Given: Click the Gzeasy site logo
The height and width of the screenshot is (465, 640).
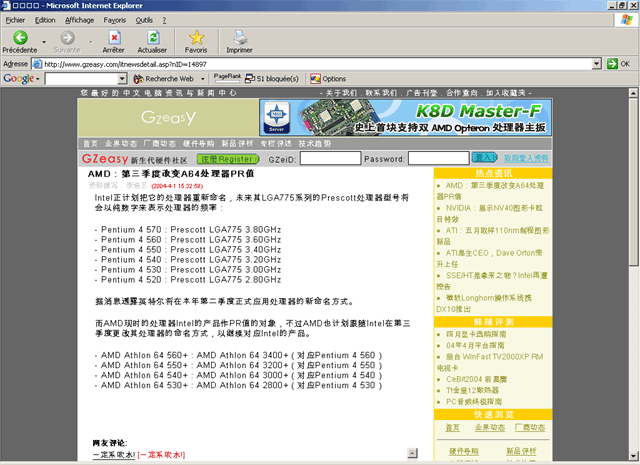Looking at the screenshot, I should click(x=168, y=117).
